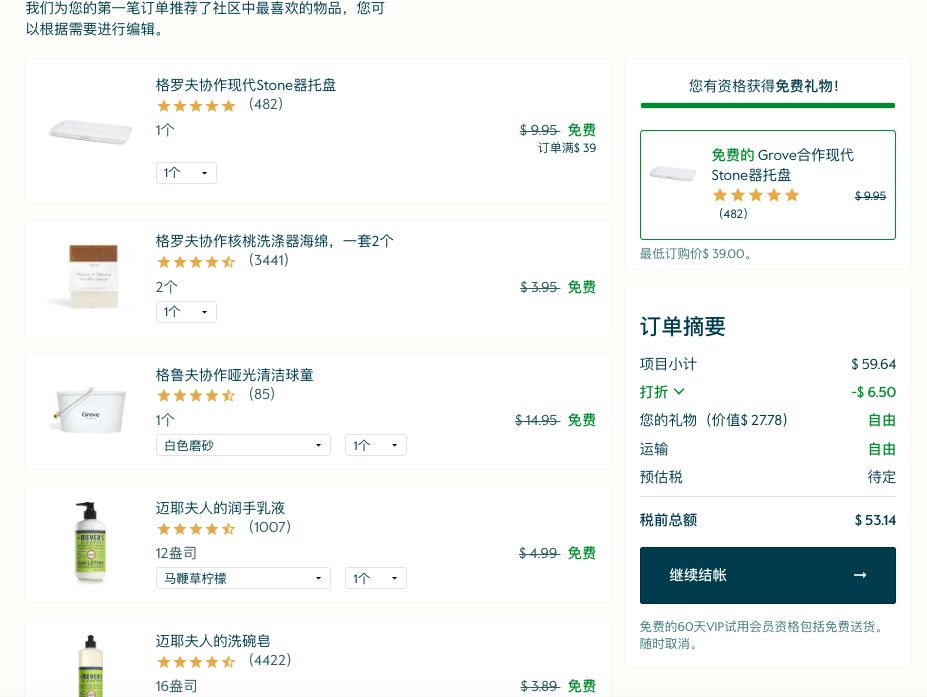Click the (3441) review count
The image size is (927, 697).
pyautogui.click(x=268, y=260)
